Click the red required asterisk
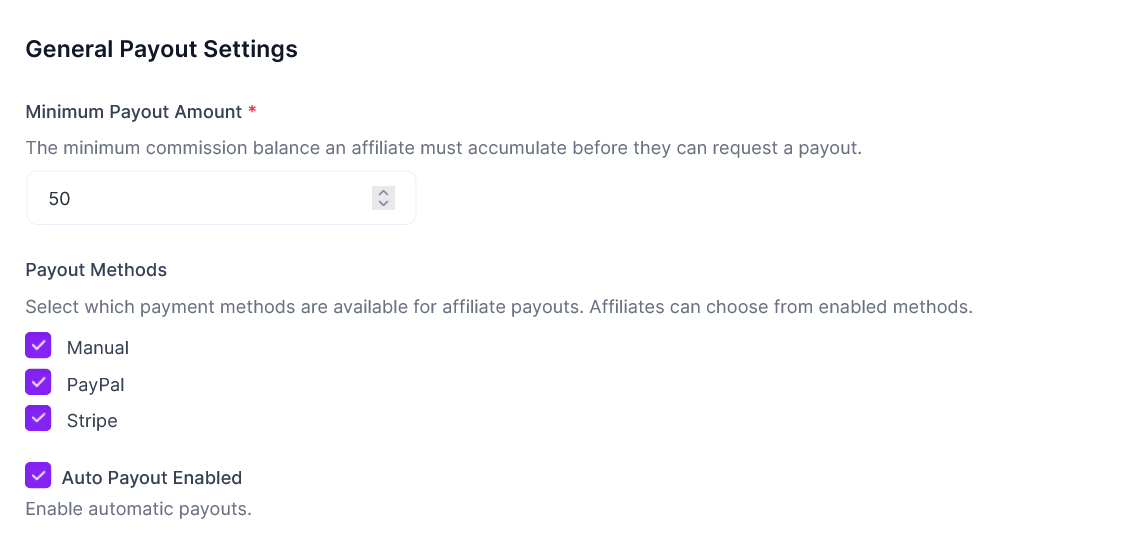The width and height of the screenshot is (1134, 550). point(252,110)
